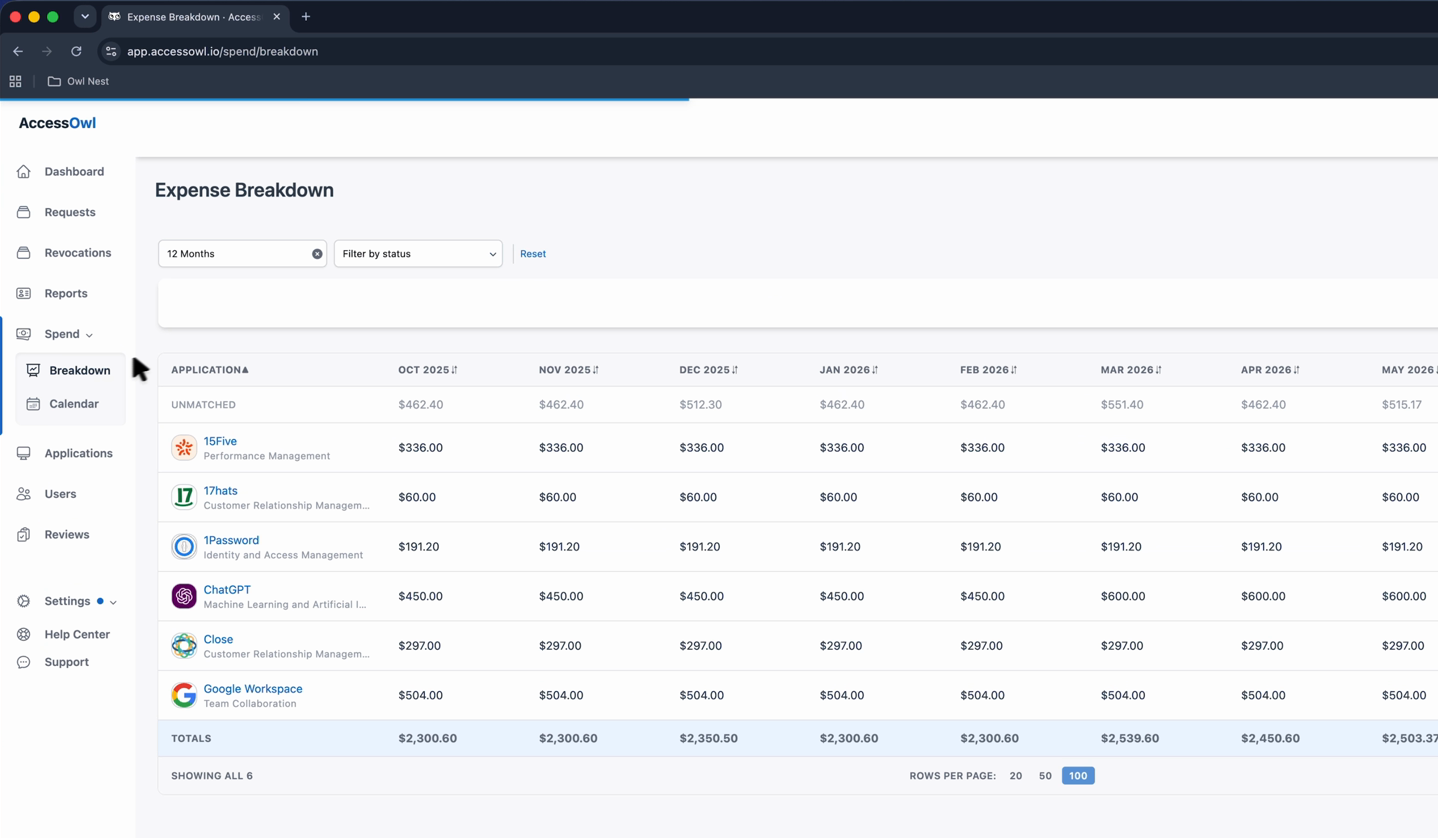Open Revocations in sidebar
This screenshot has height=838, width=1438.
tap(78, 253)
